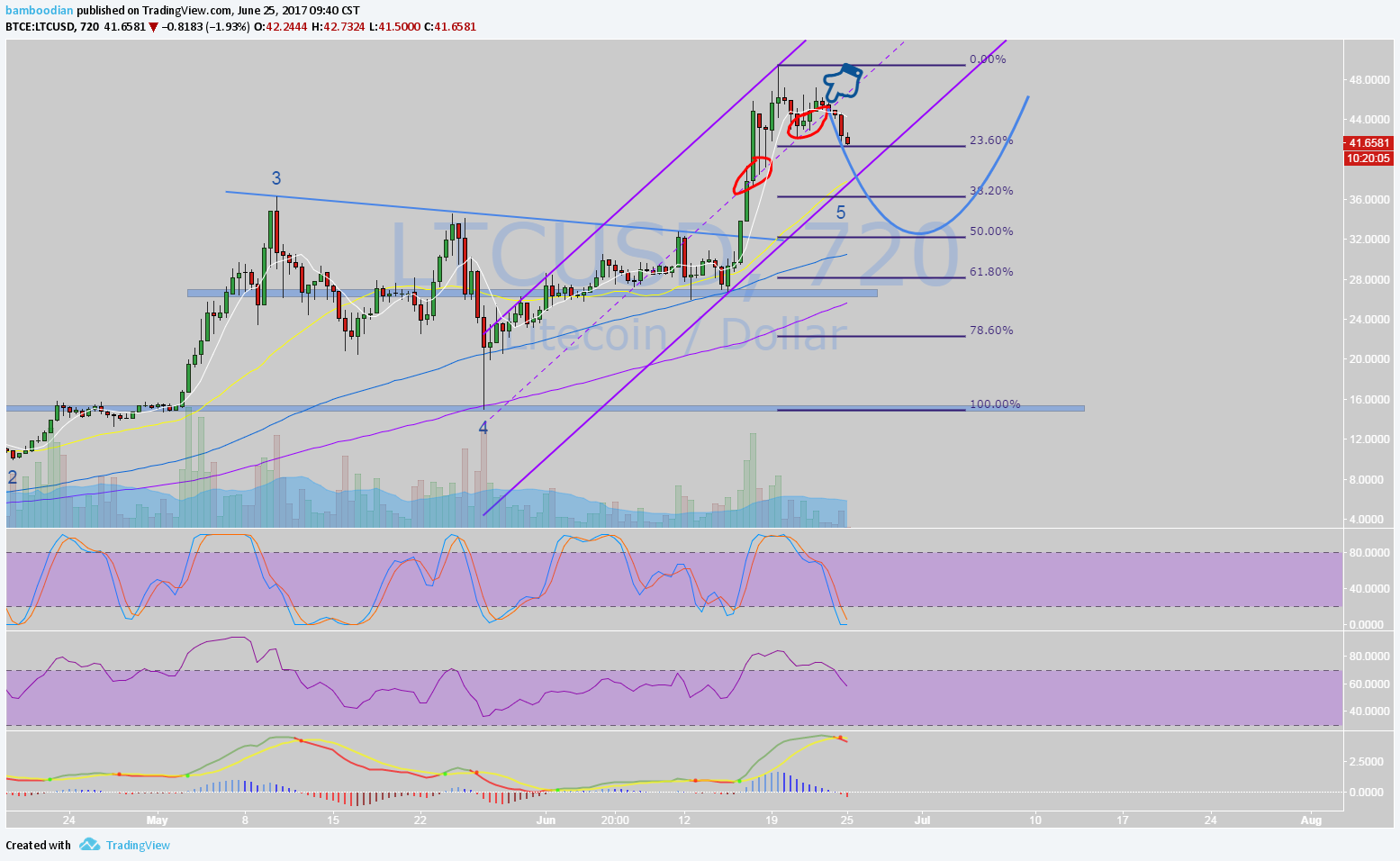Select the Jul date on time axis

922,820
